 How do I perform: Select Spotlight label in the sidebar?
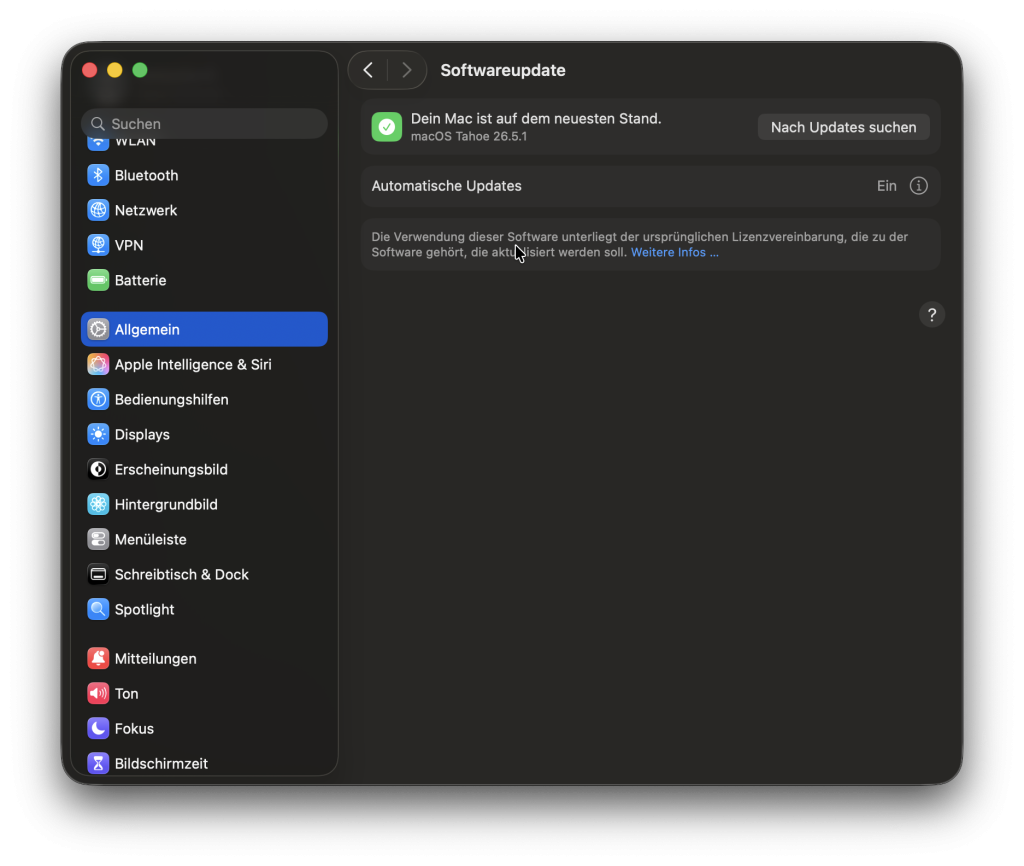click(x=144, y=609)
